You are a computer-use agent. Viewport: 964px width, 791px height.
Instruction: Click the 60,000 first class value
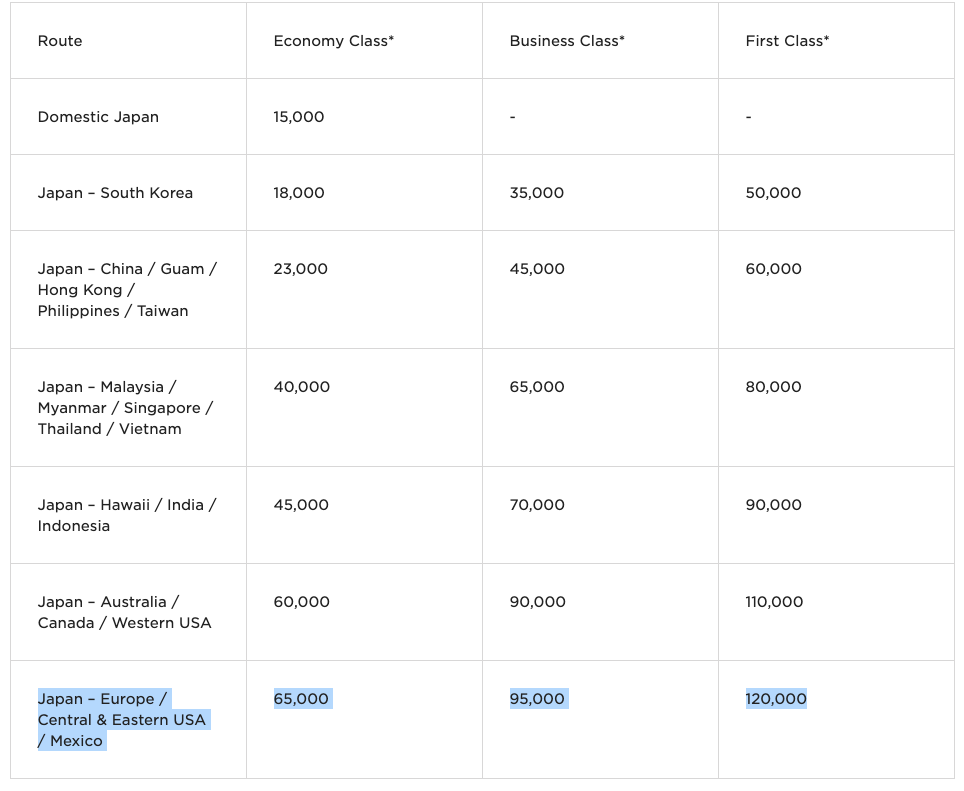click(773, 269)
